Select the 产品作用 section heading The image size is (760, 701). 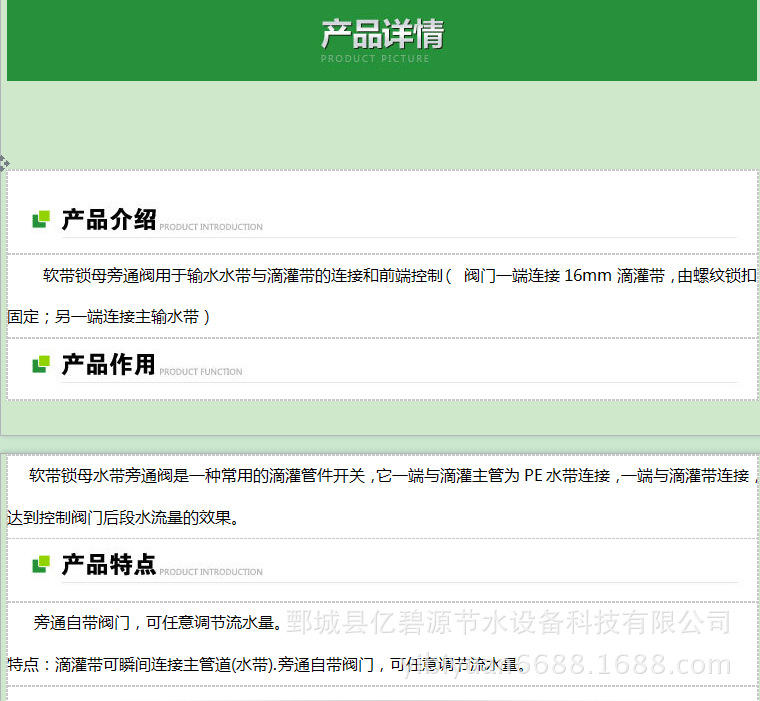click(x=108, y=365)
